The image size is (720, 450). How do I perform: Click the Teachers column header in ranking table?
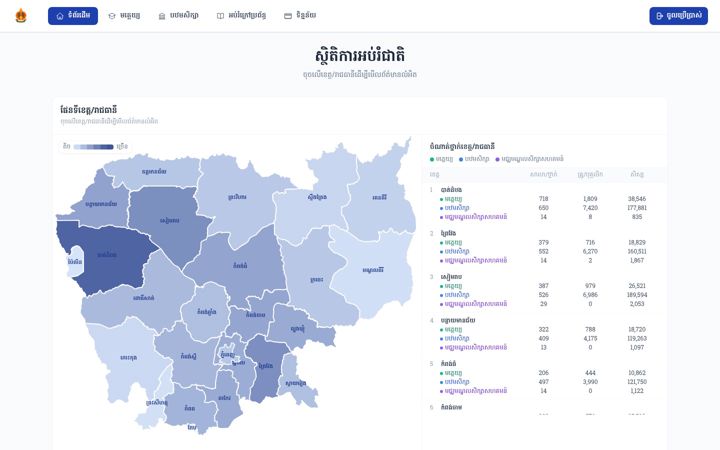tap(590, 174)
